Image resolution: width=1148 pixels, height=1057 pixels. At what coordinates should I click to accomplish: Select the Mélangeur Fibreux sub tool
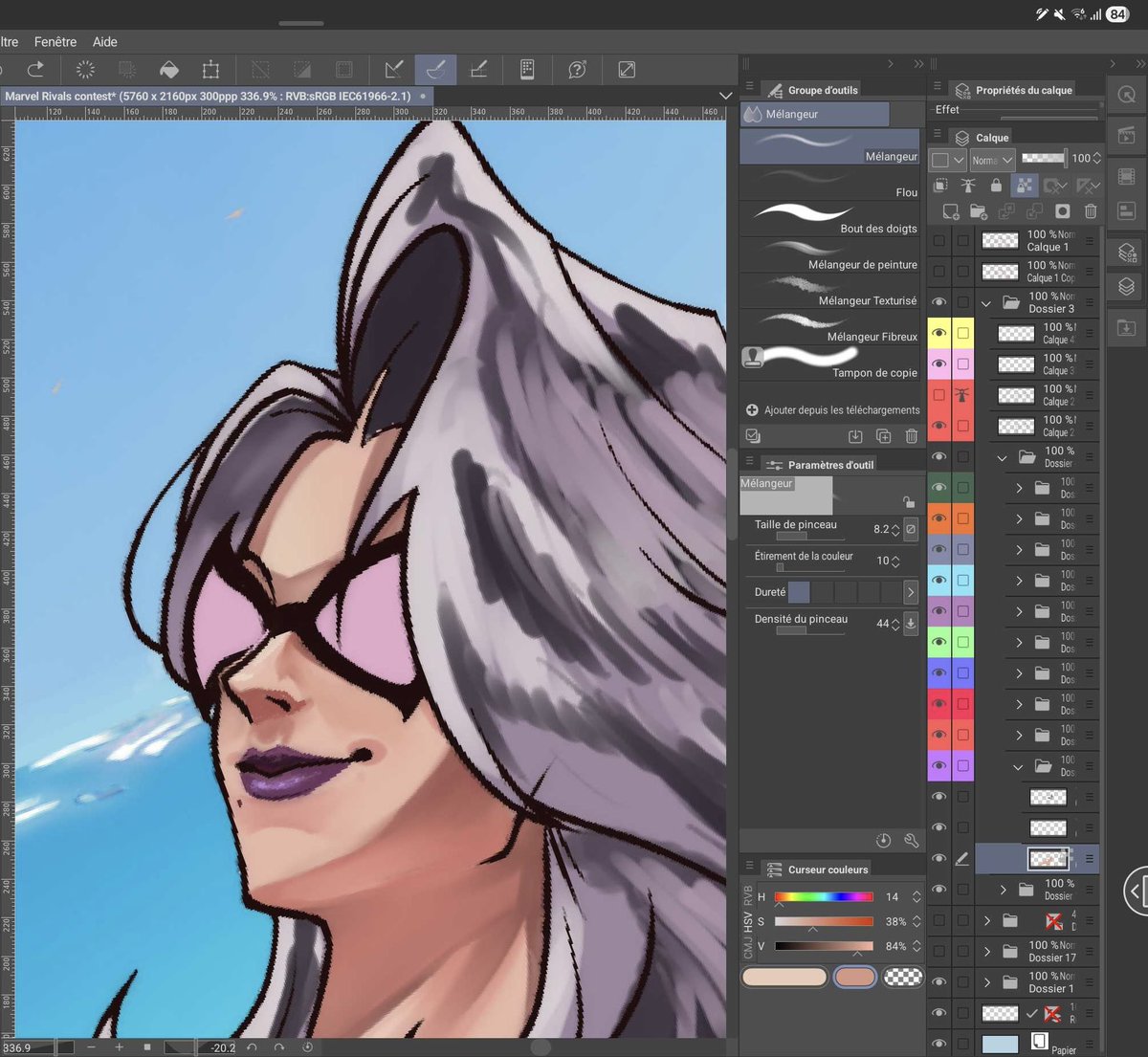tap(829, 327)
